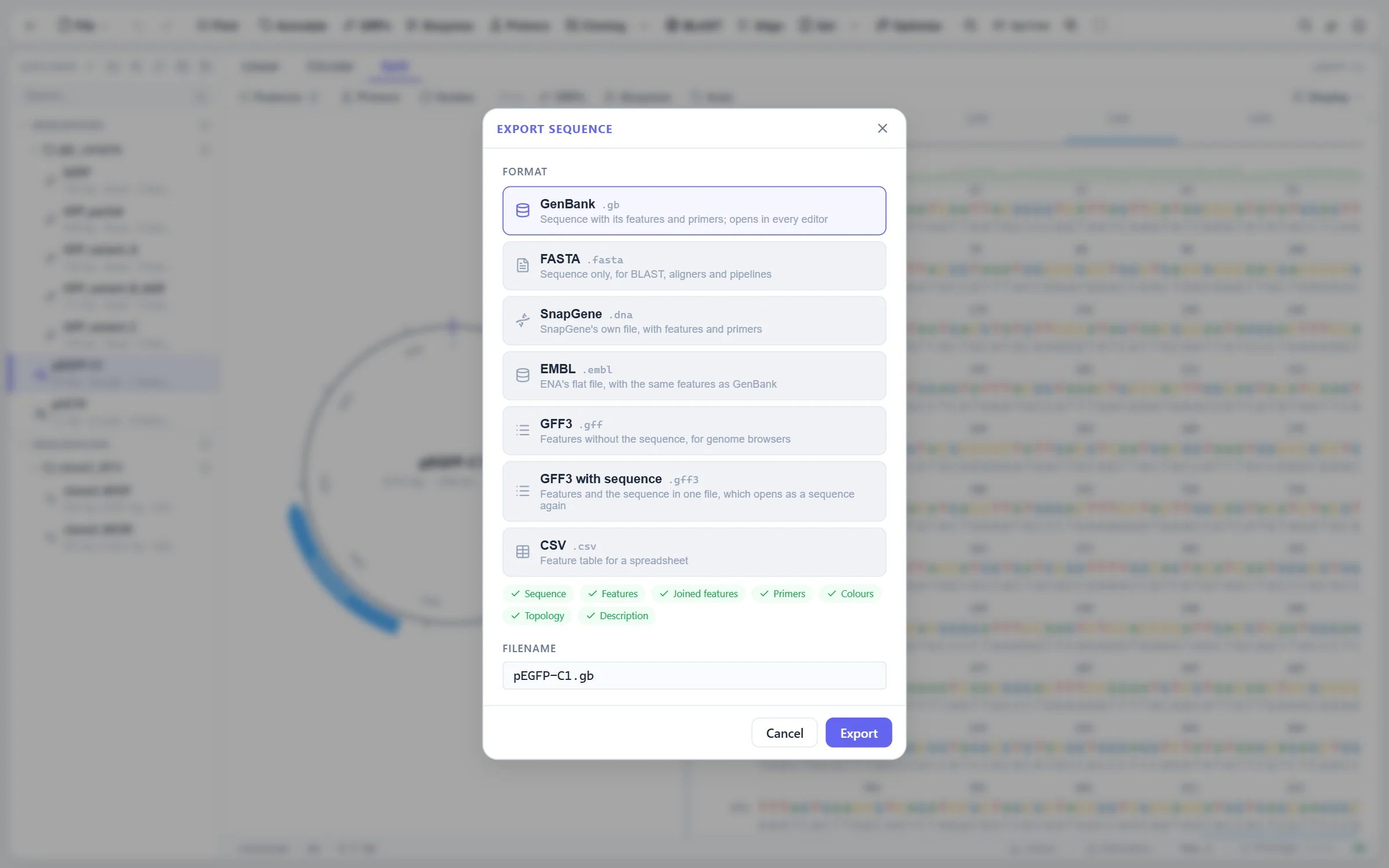The height and width of the screenshot is (868, 1389).
Task: Toggle the Features chip
Action: (612, 594)
